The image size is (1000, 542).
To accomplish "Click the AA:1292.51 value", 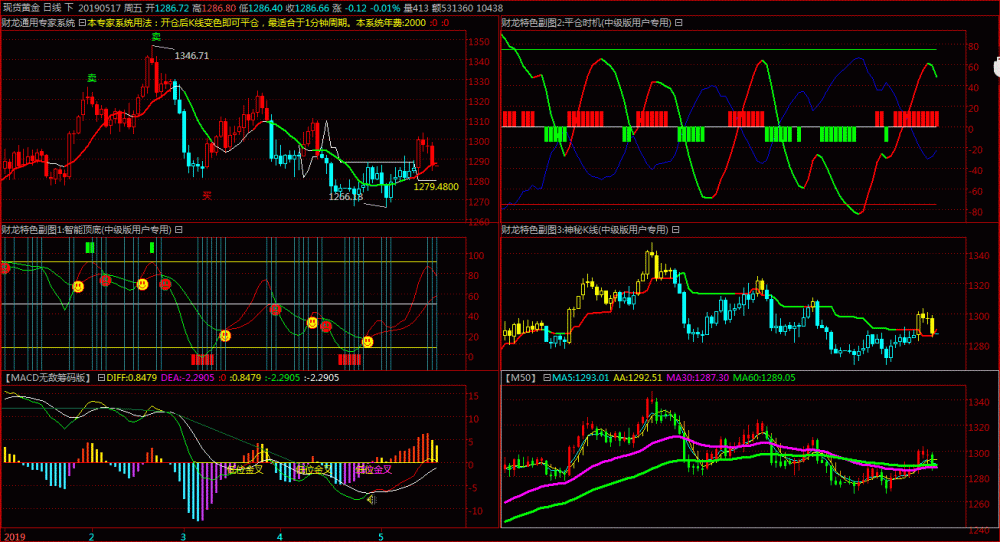I will (638, 377).
